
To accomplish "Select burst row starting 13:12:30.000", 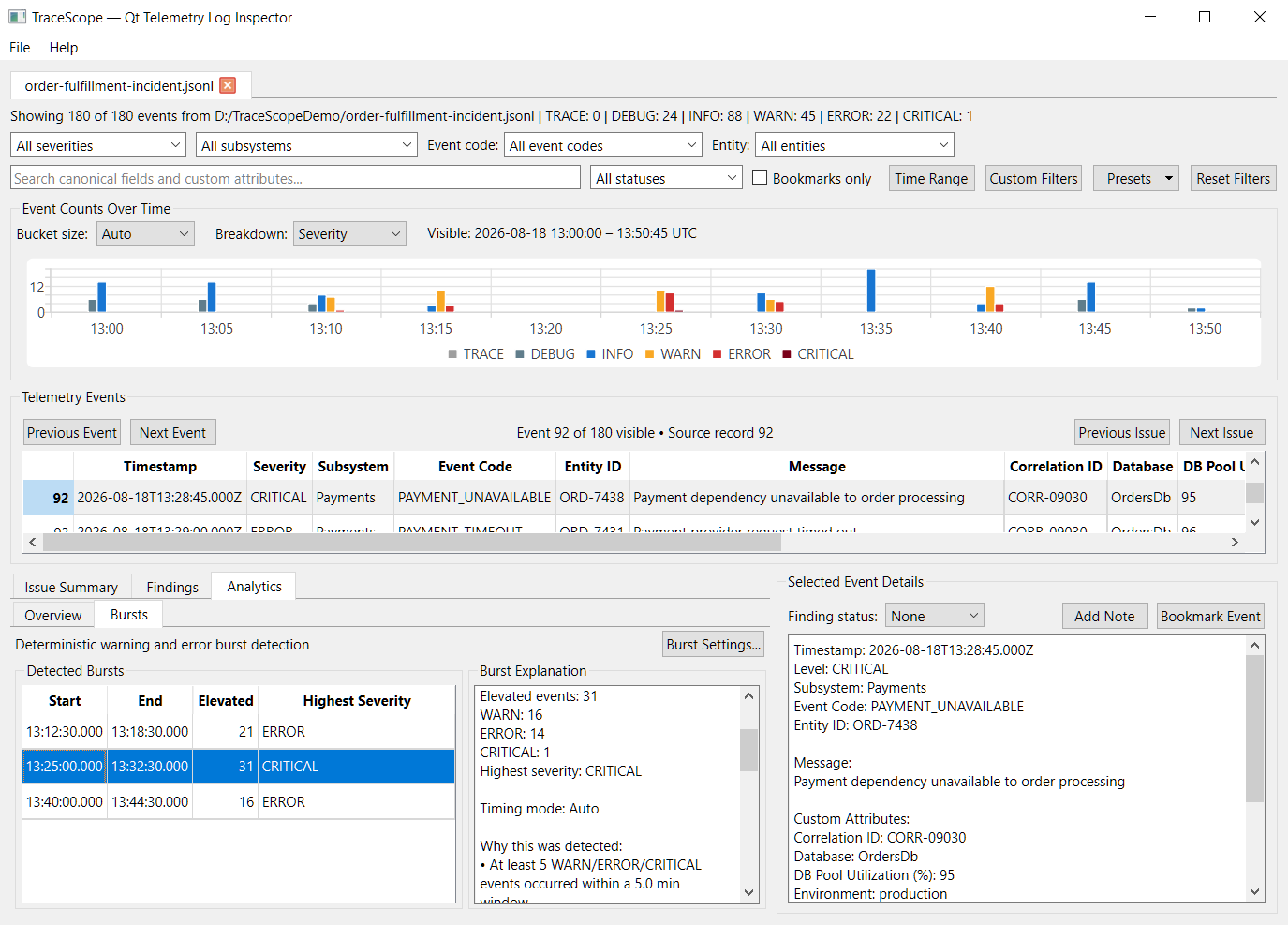I will [x=238, y=732].
